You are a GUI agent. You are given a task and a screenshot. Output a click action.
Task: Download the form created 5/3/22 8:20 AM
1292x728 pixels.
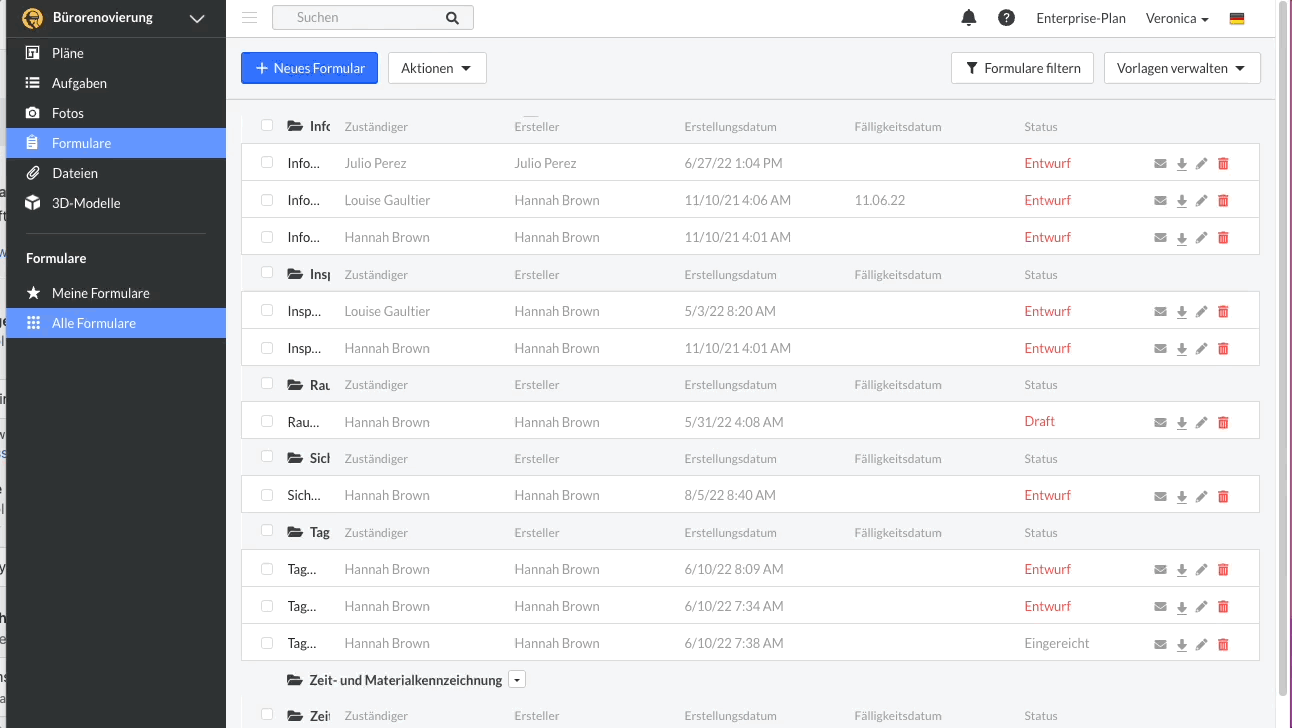[x=1181, y=312]
